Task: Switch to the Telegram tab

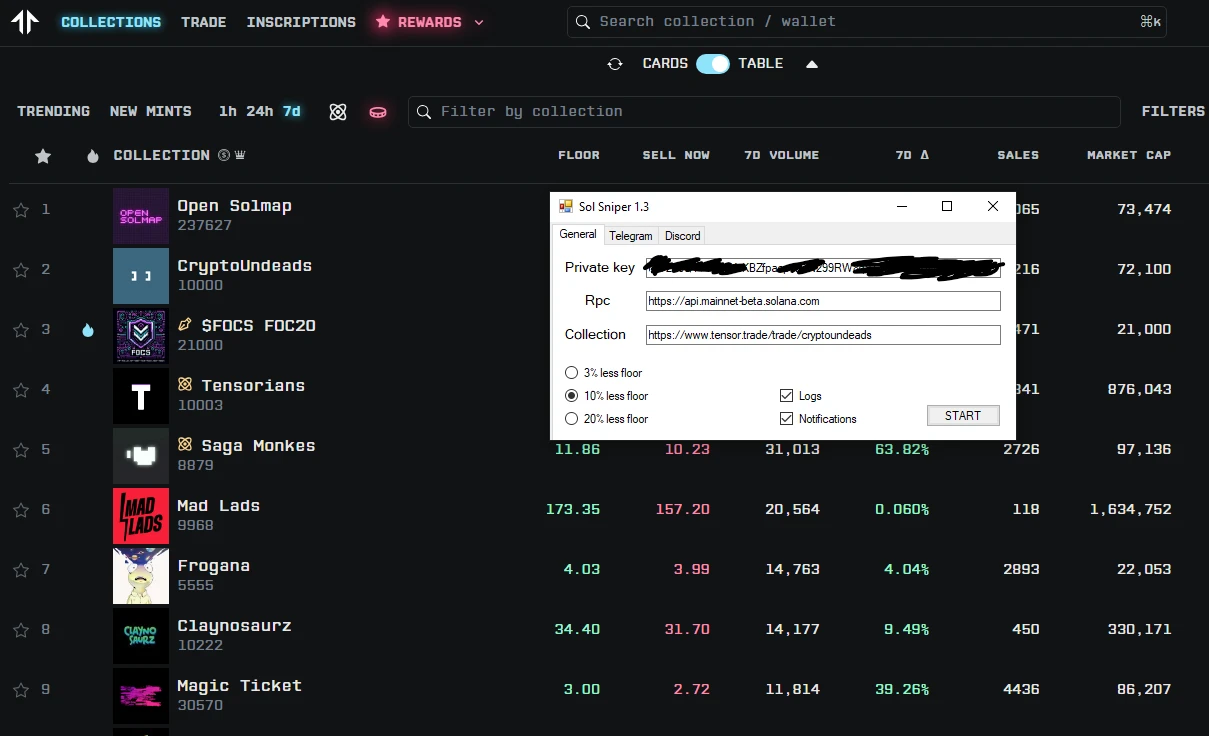Action: coord(631,236)
